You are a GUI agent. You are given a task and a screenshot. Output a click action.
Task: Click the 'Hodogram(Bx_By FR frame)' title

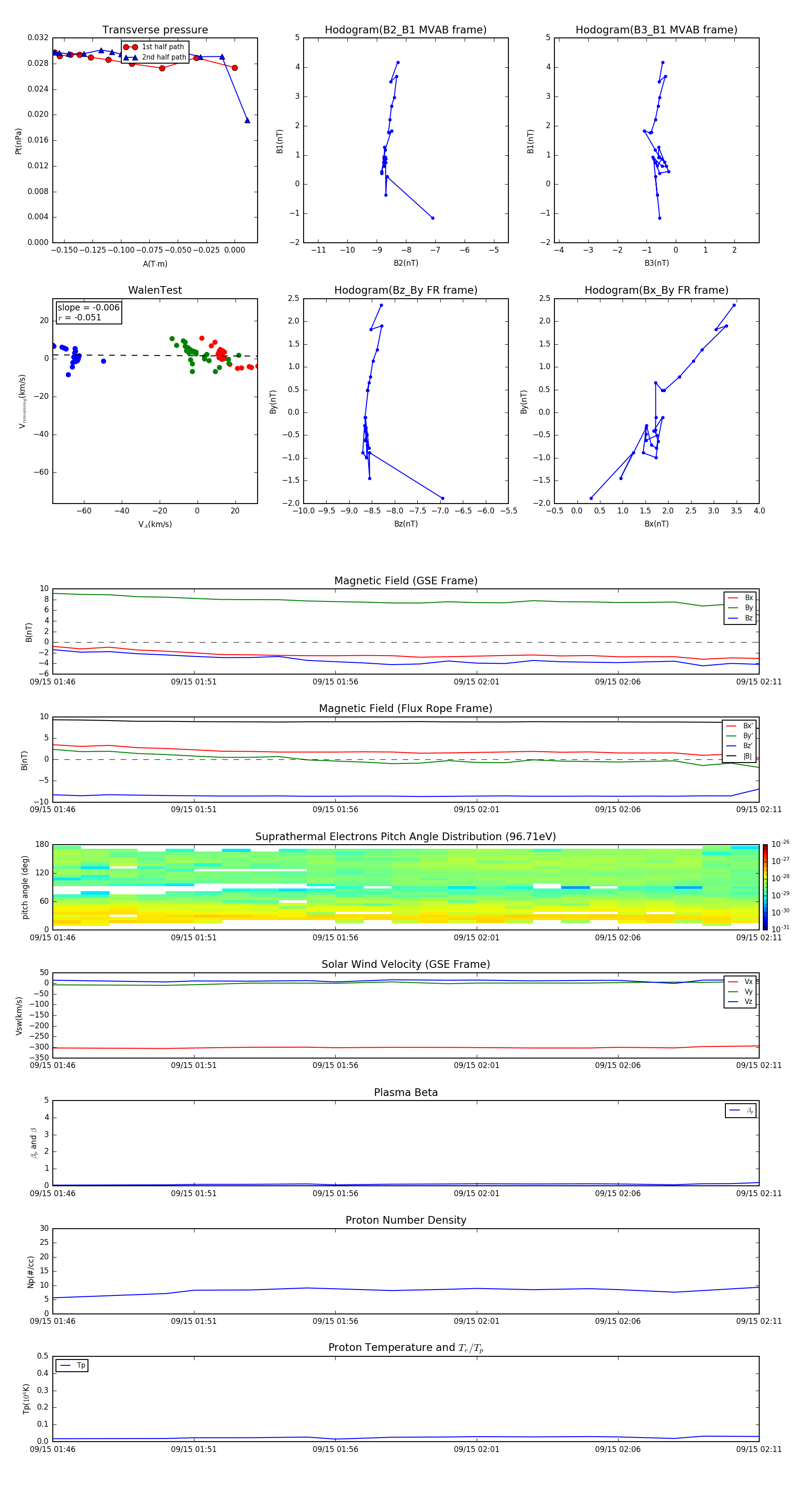tap(656, 290)
